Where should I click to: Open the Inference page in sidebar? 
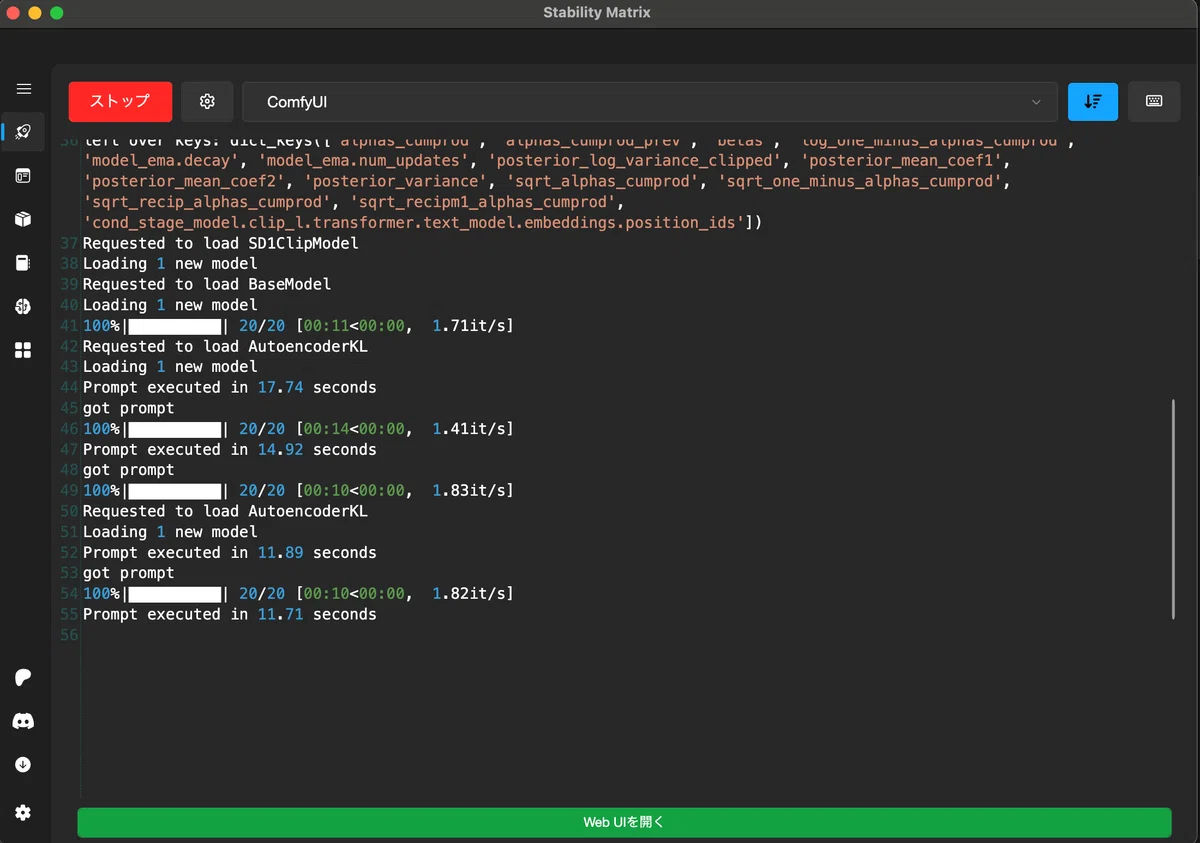click(x=23, y=176)
